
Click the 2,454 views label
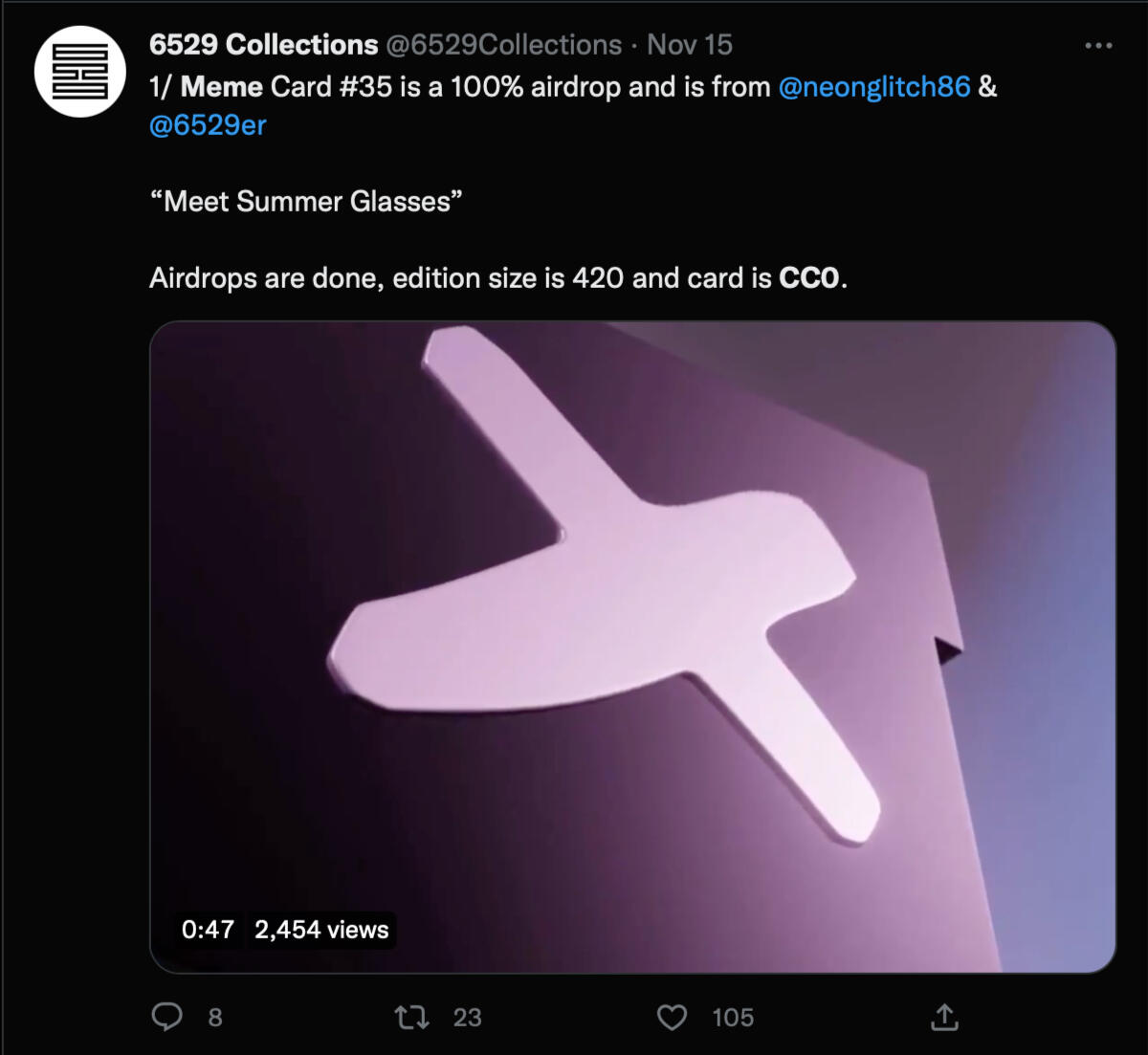pyautogui.click(x=321, y=930)
